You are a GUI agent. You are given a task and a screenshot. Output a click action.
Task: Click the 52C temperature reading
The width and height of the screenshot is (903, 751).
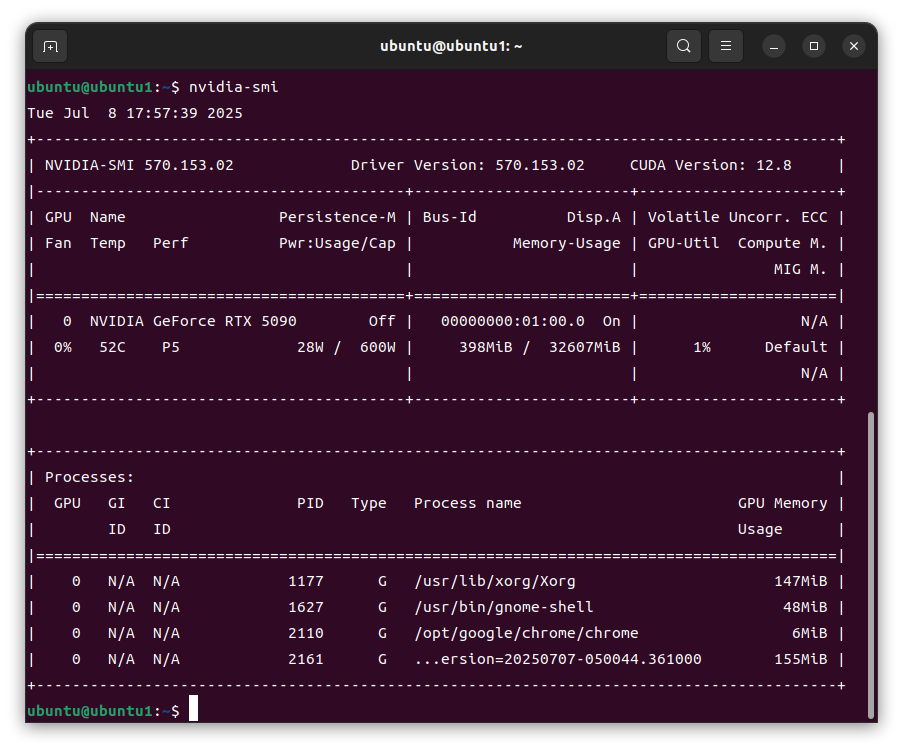(112, 347)
